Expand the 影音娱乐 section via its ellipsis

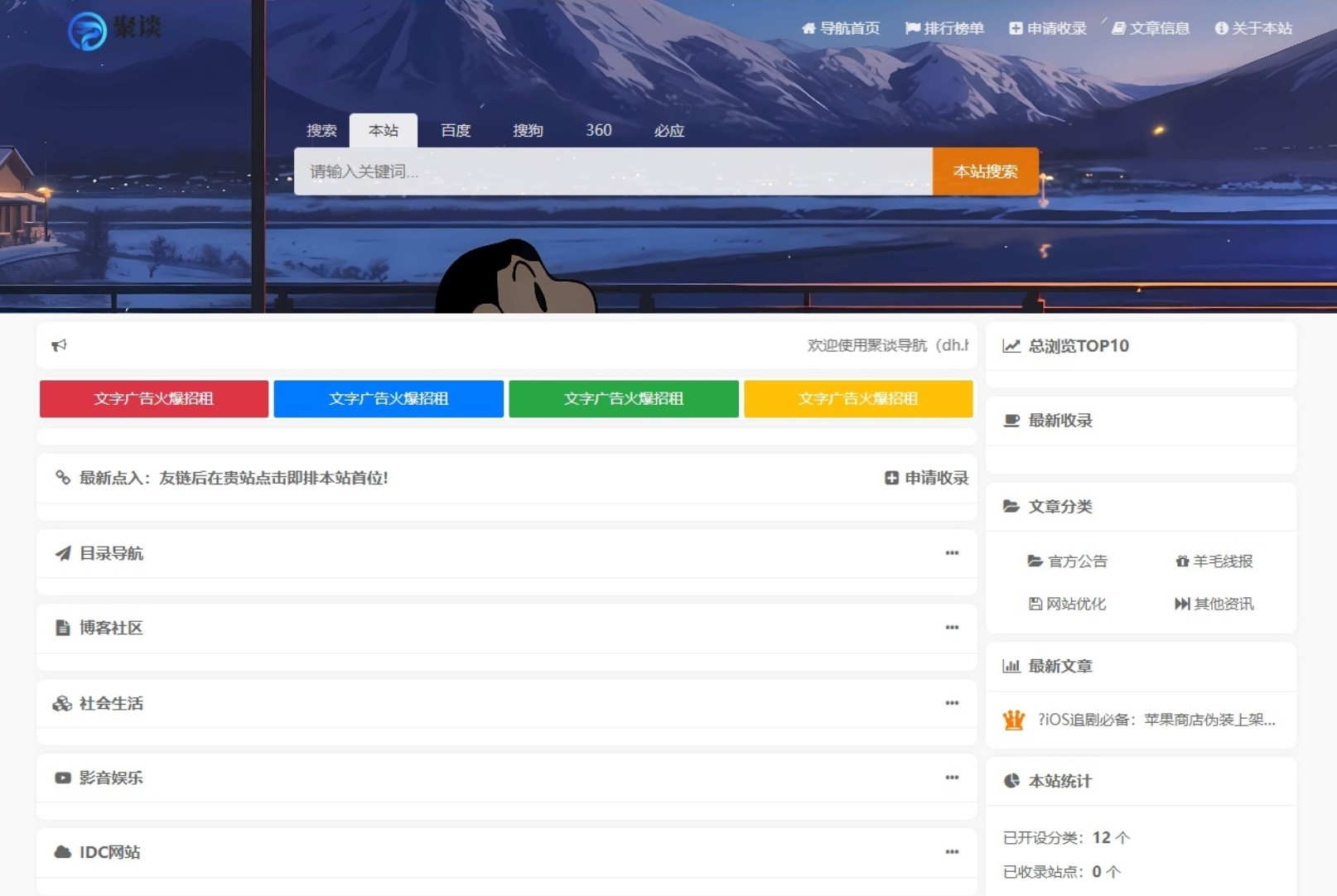[952, 778]
